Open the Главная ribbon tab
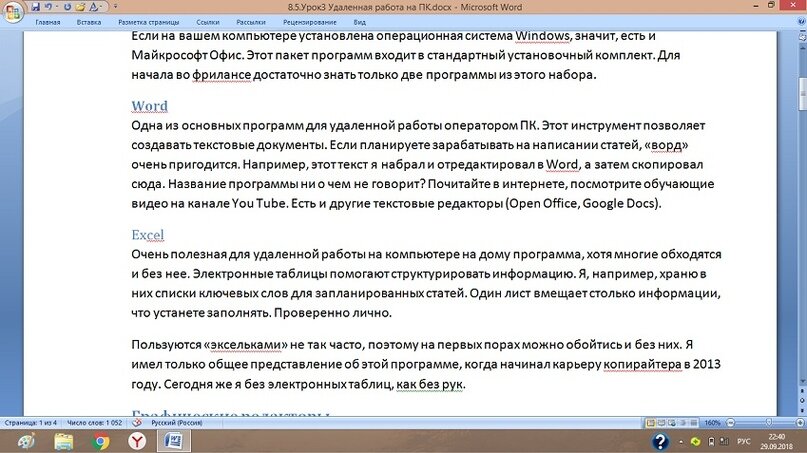Viewport: 807px width, 453px height. pos(48,22)
